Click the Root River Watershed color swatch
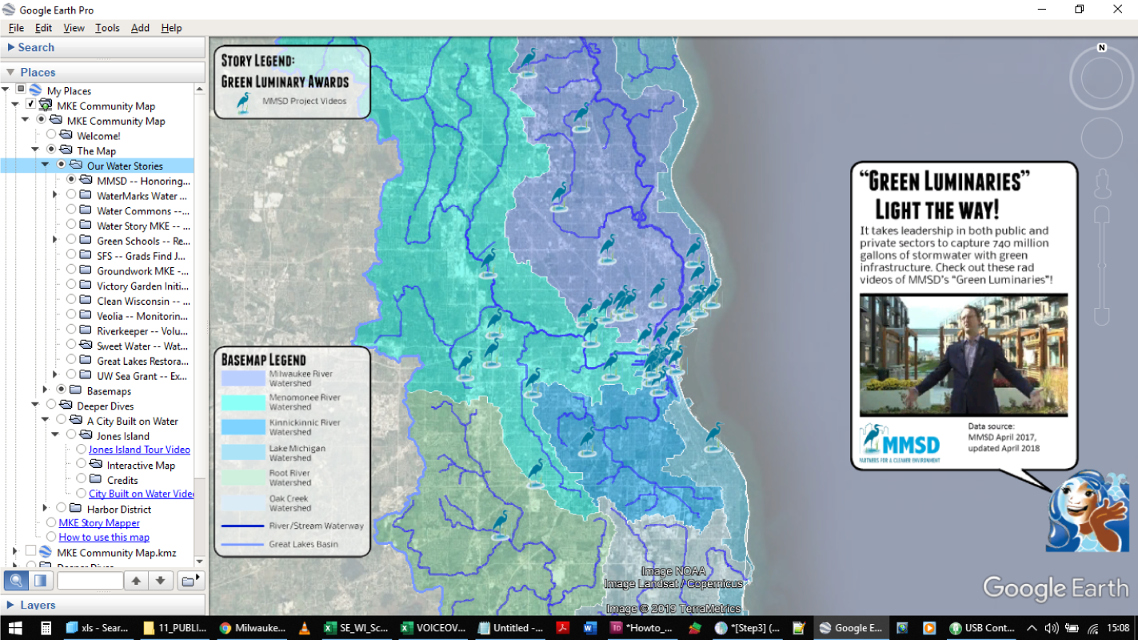This screenshot has width=1138, height=640. coord(243,477)
